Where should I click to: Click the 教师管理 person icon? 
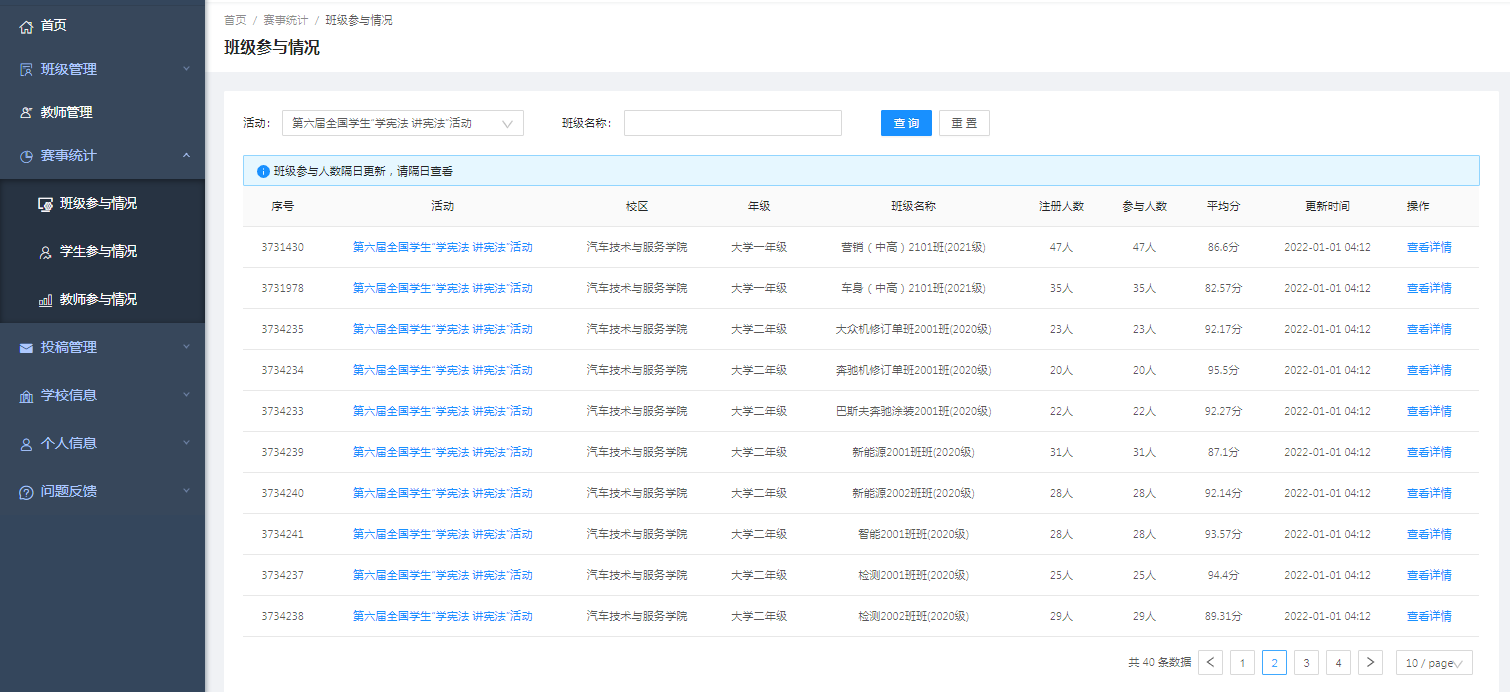tap(27, 113)
